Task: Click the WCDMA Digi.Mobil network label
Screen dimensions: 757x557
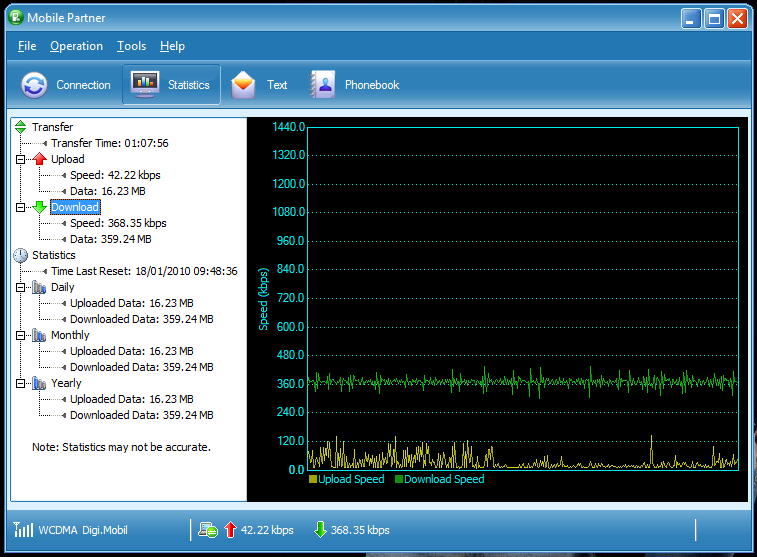Action: [x=83, y=530]
